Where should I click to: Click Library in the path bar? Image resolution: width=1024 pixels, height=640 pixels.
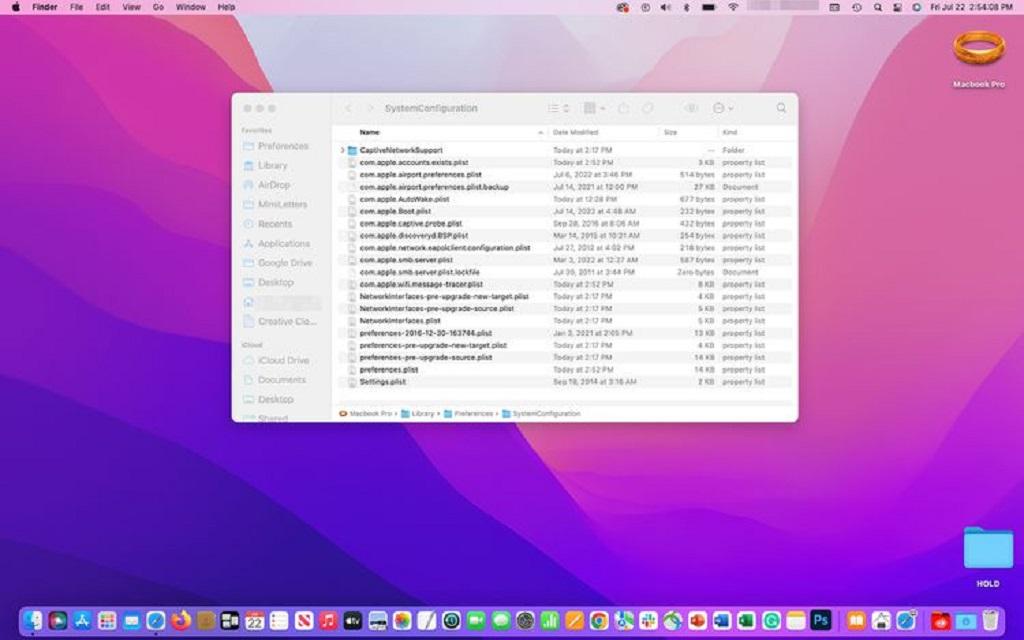pos(417,414)
